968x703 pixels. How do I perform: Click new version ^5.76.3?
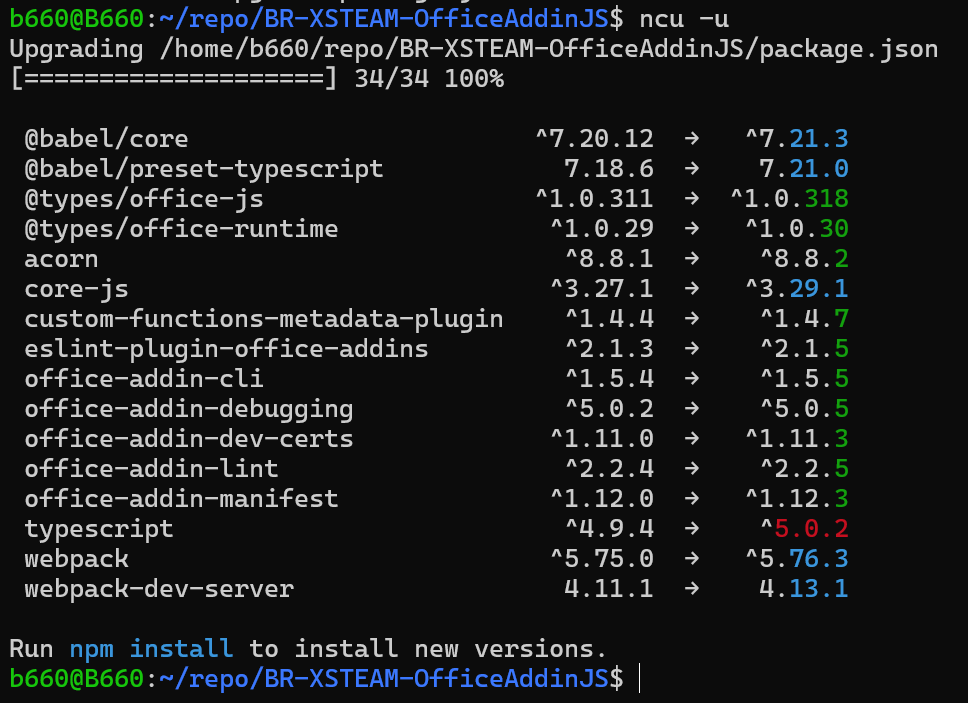(x=797, y=559)
